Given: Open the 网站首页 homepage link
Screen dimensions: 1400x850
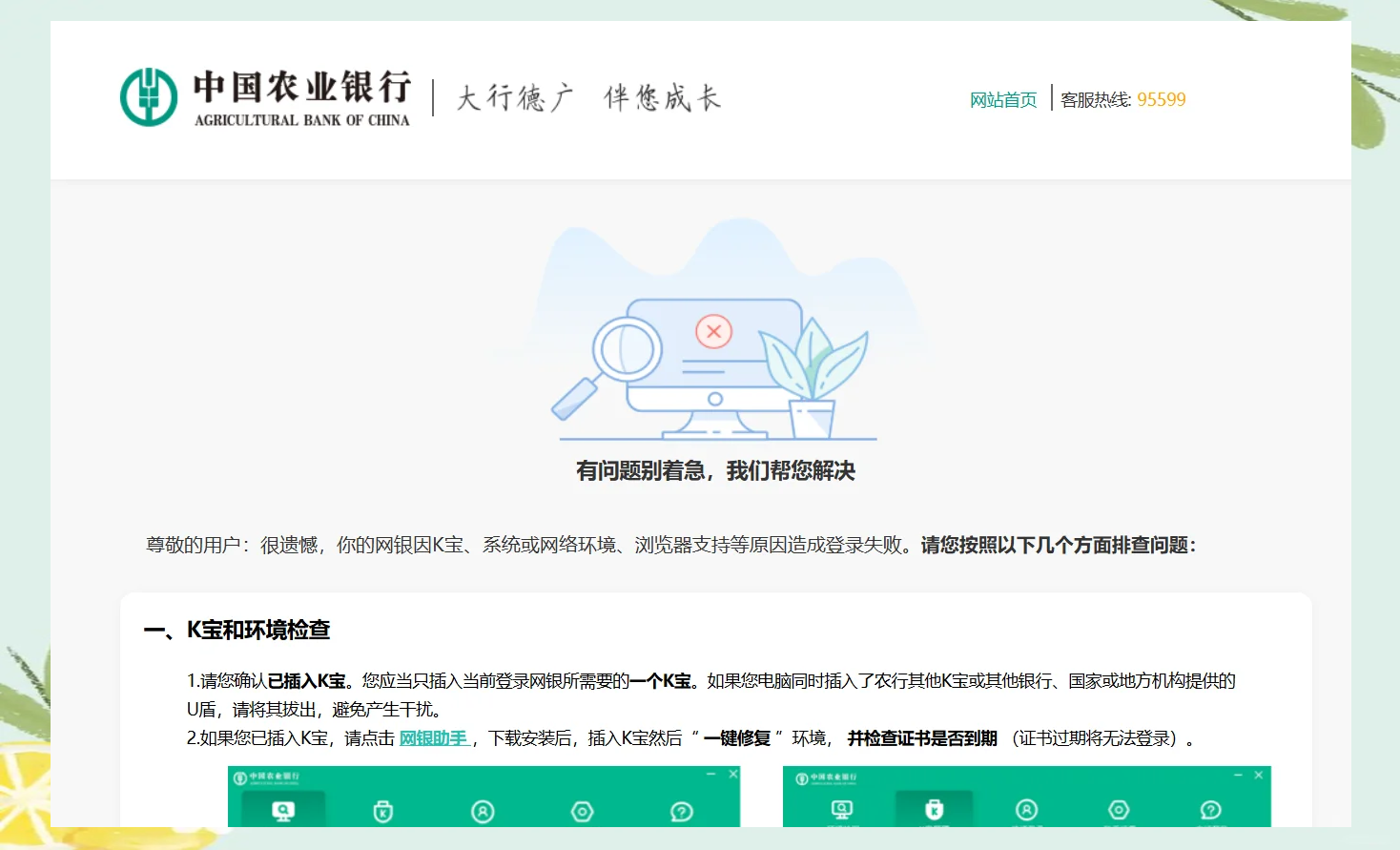Looking at the screenshot, I should click(x=1002, y=100).
